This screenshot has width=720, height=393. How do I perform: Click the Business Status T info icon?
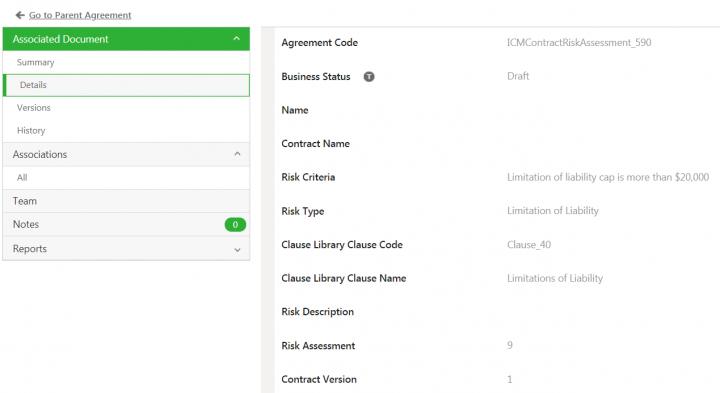[x=369, y=77]
